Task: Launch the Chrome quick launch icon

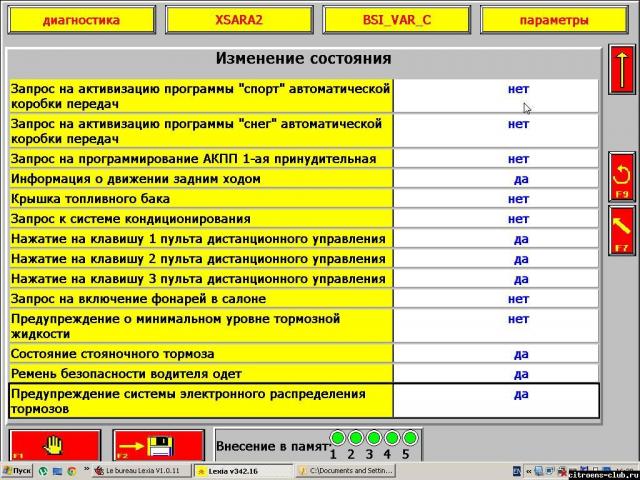Action: [x=72, y=471]
